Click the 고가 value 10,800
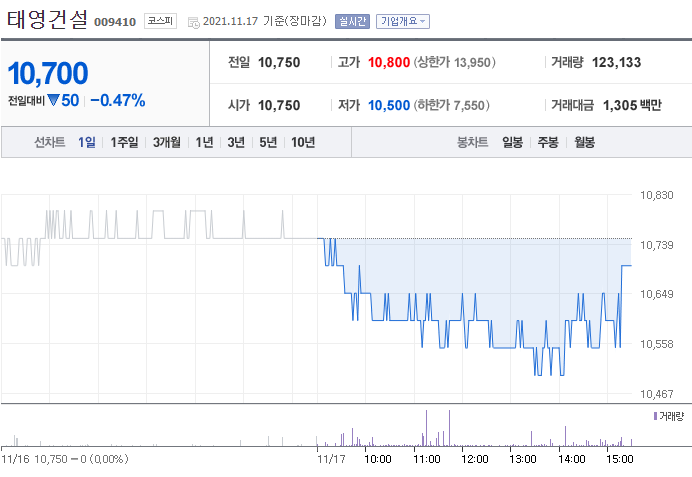Image resolution: width=692 pixels, height=477 pixels. 389,62
